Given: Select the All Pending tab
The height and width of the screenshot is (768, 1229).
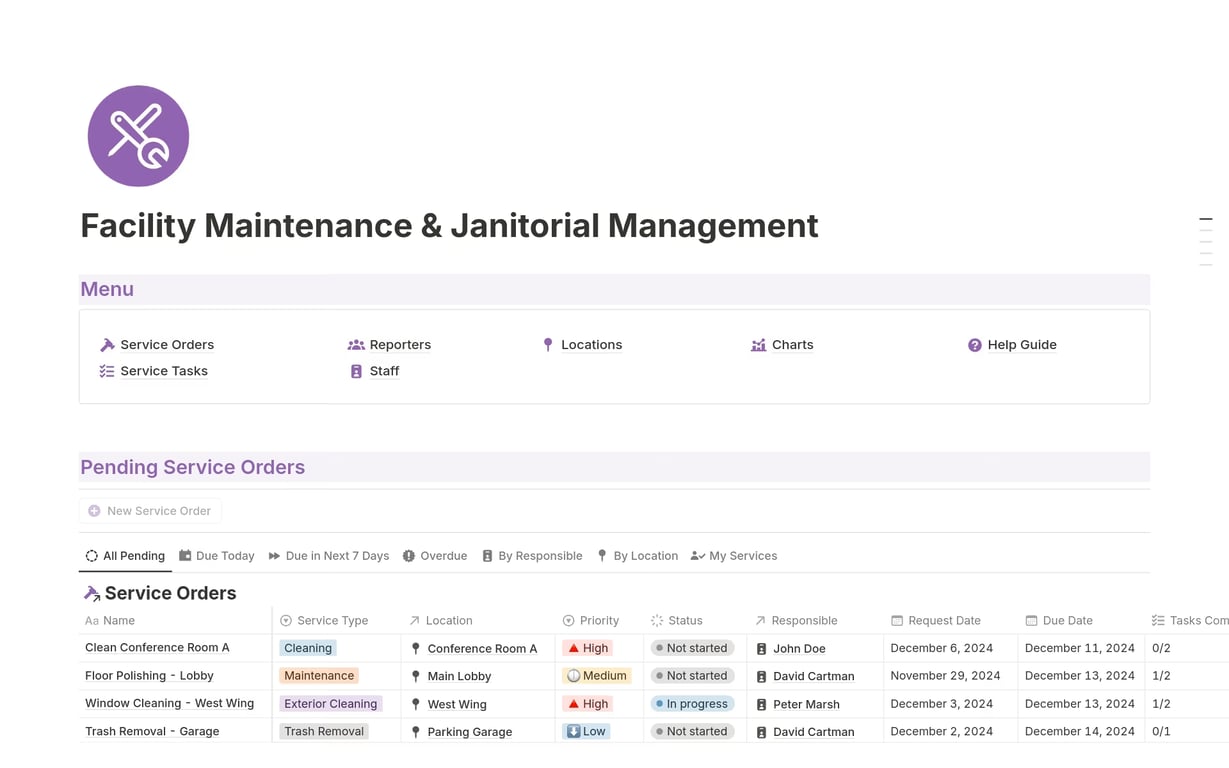Looking at the screenshot, I should coord(125,556).
